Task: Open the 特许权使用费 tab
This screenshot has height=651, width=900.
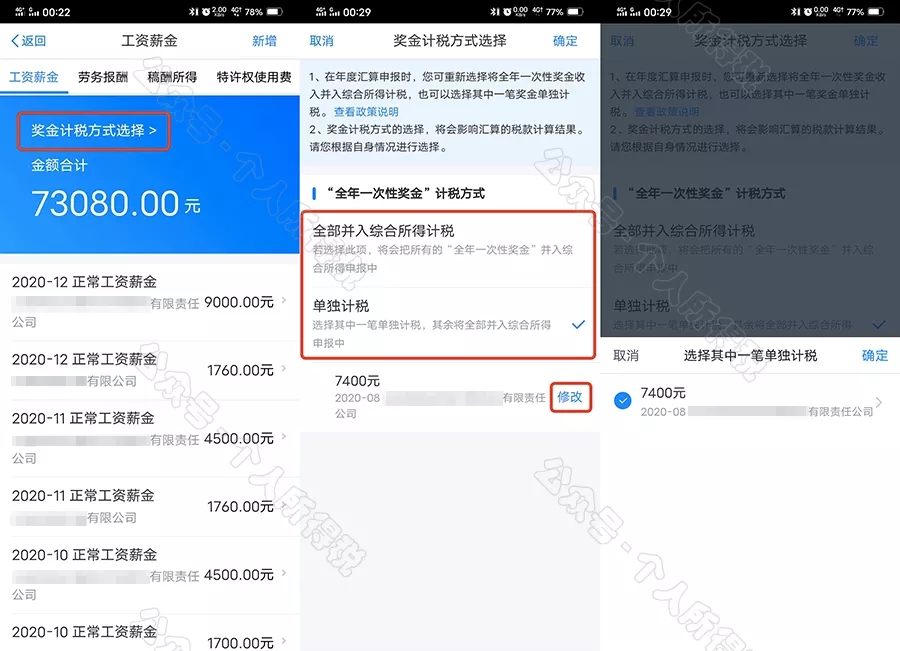Action: (254, 77)
